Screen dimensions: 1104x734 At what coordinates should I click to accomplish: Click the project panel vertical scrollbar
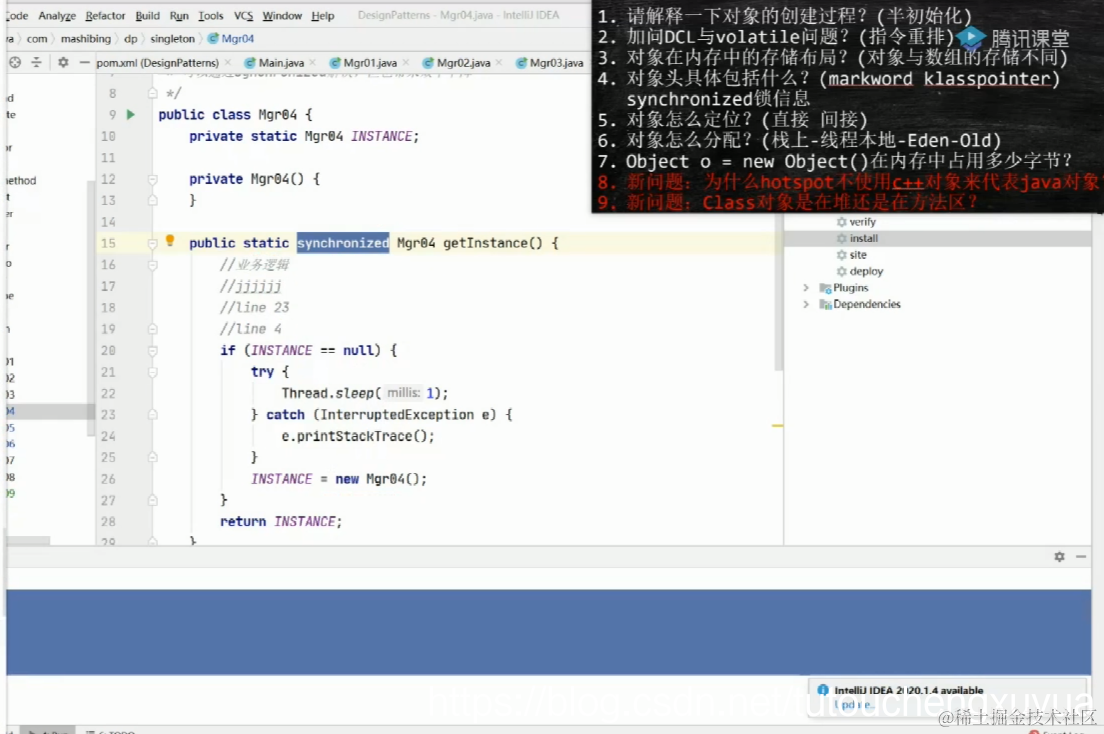click(90, 309)
